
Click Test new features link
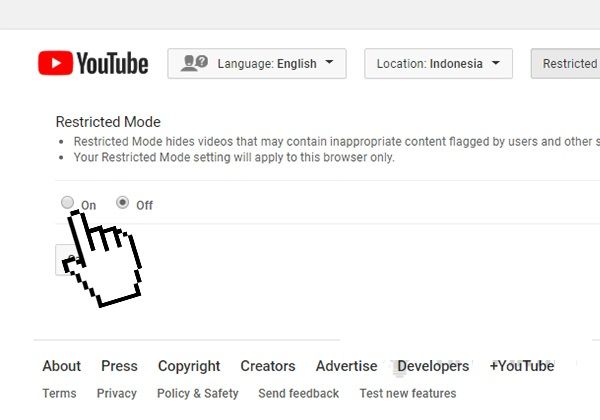(x=408, y=393)
